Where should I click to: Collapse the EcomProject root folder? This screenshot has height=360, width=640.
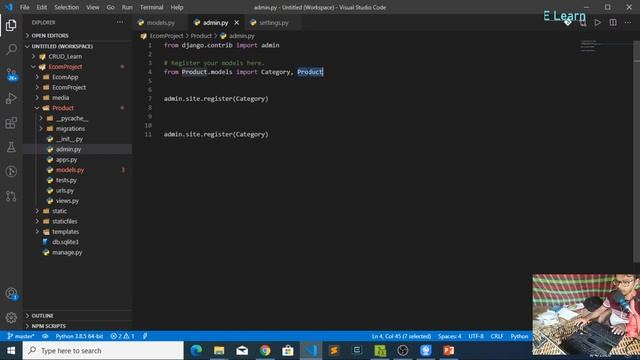tap(65, 67)
